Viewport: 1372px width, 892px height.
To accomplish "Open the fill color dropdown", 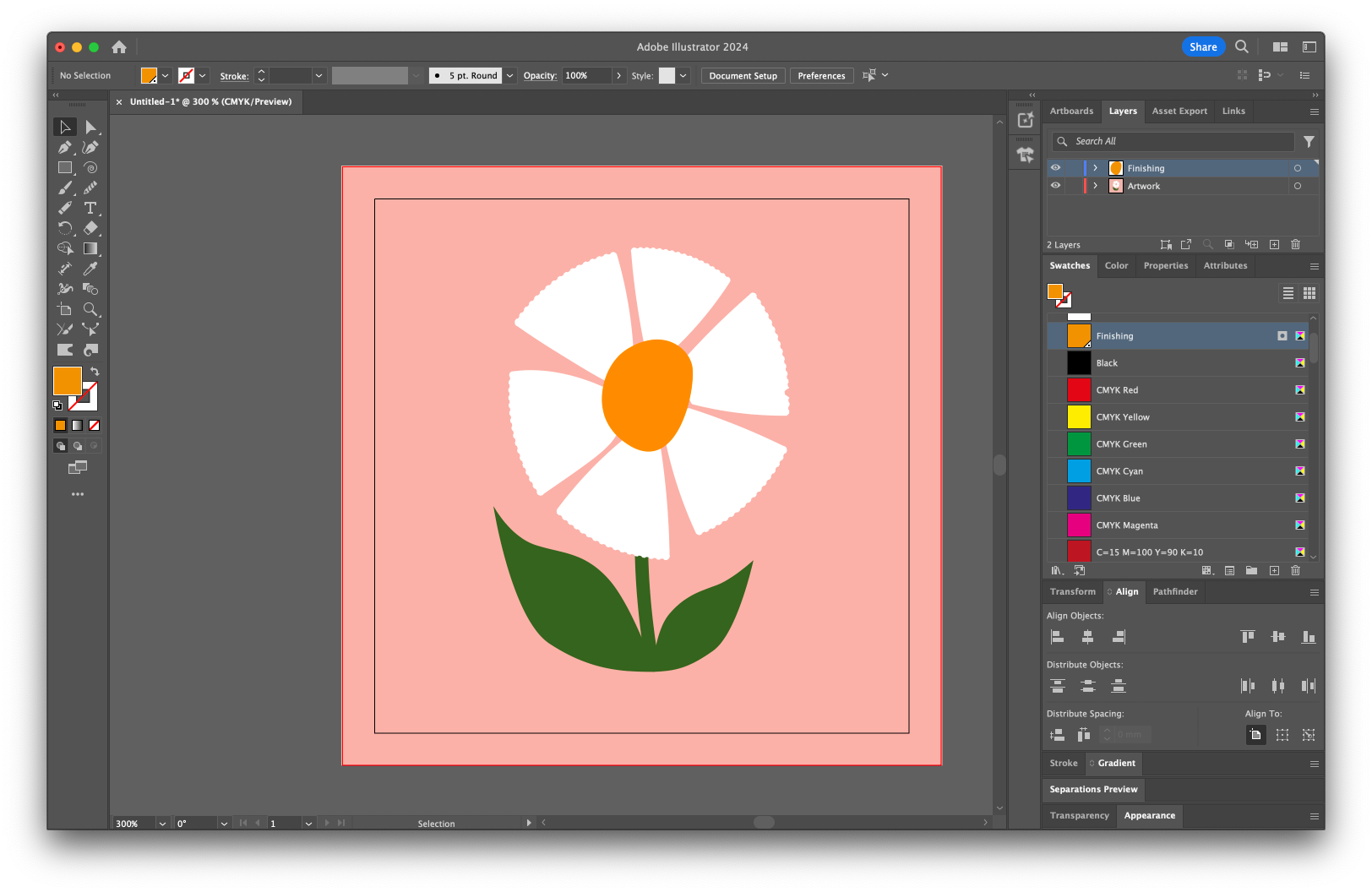I will [x=165, y=75].
